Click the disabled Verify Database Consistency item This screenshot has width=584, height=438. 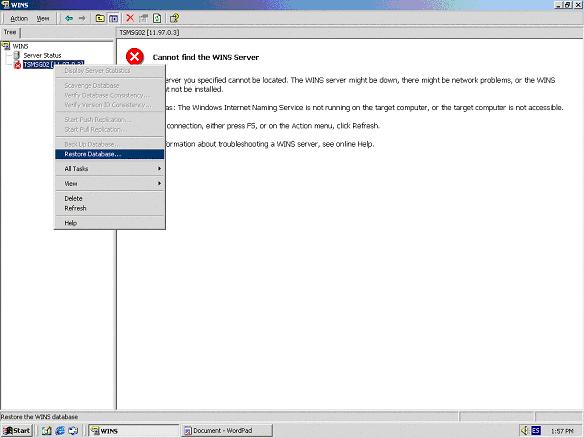click(x=110, y=95)
